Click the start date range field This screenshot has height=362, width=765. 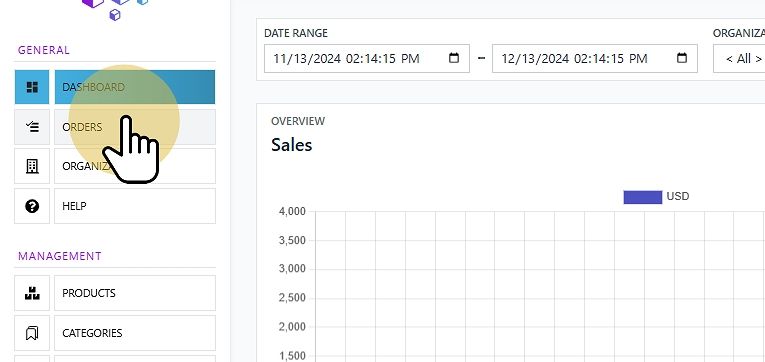coord(367,59)
